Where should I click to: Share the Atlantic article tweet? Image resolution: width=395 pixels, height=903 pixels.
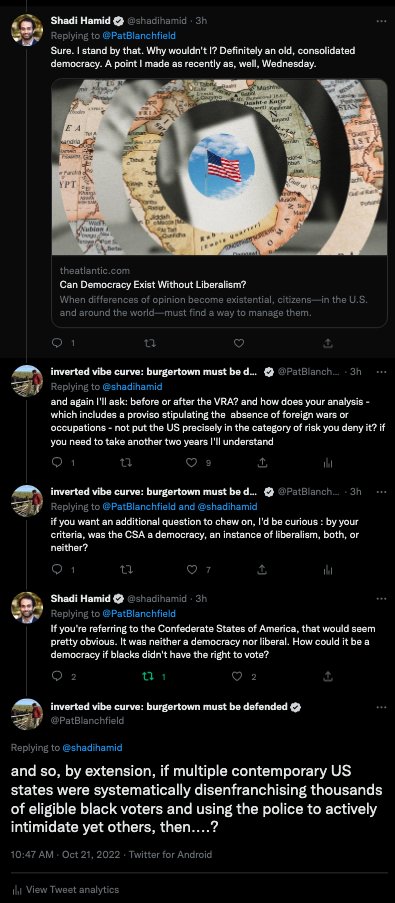pos(328,343)
